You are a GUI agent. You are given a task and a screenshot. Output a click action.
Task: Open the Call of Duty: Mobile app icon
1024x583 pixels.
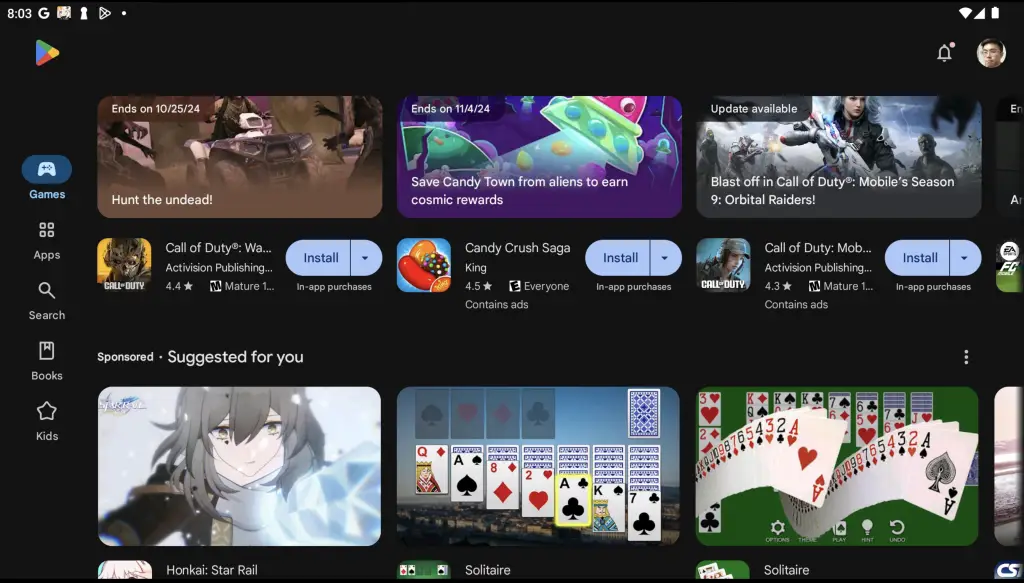pyautogui.click(x=723, y=265)
